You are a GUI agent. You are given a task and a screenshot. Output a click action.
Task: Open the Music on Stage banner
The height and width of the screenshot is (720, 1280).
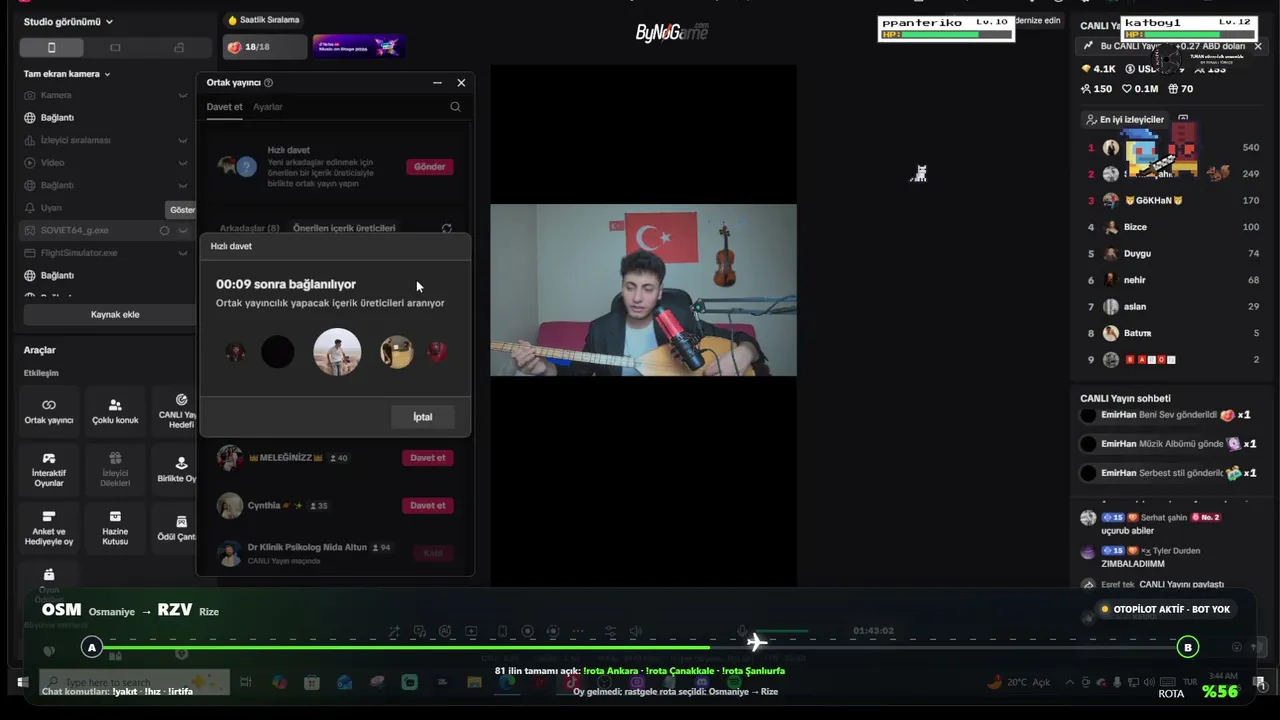tap(358, 47)
